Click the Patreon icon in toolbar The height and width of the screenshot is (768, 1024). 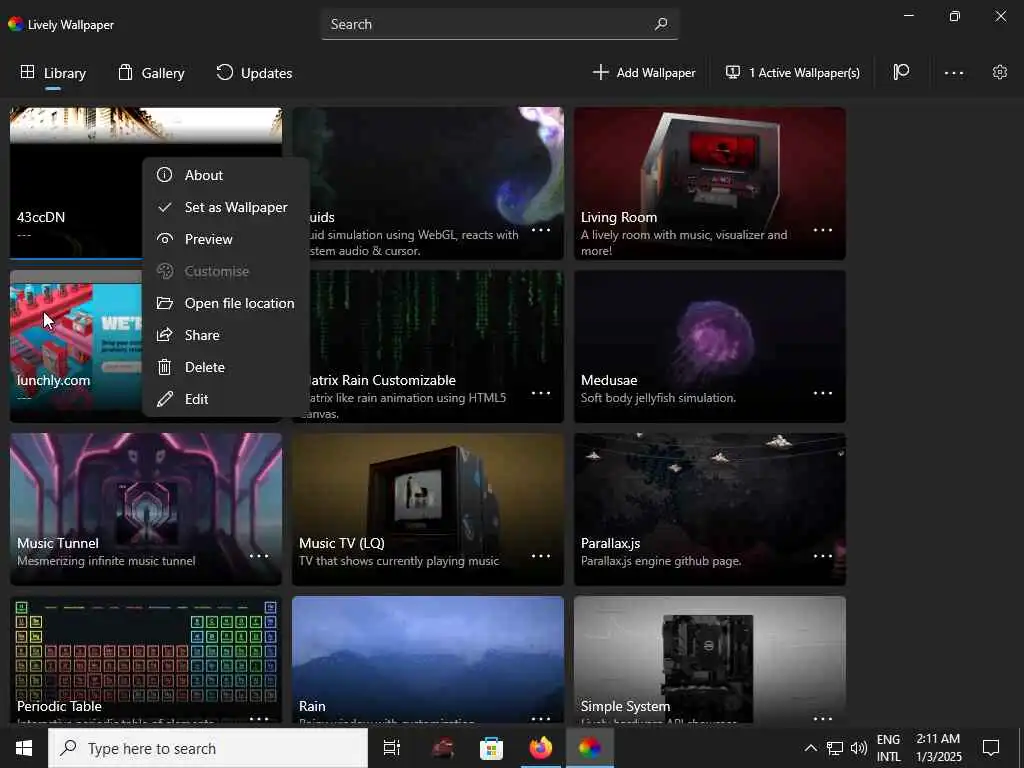pos(901,72)
